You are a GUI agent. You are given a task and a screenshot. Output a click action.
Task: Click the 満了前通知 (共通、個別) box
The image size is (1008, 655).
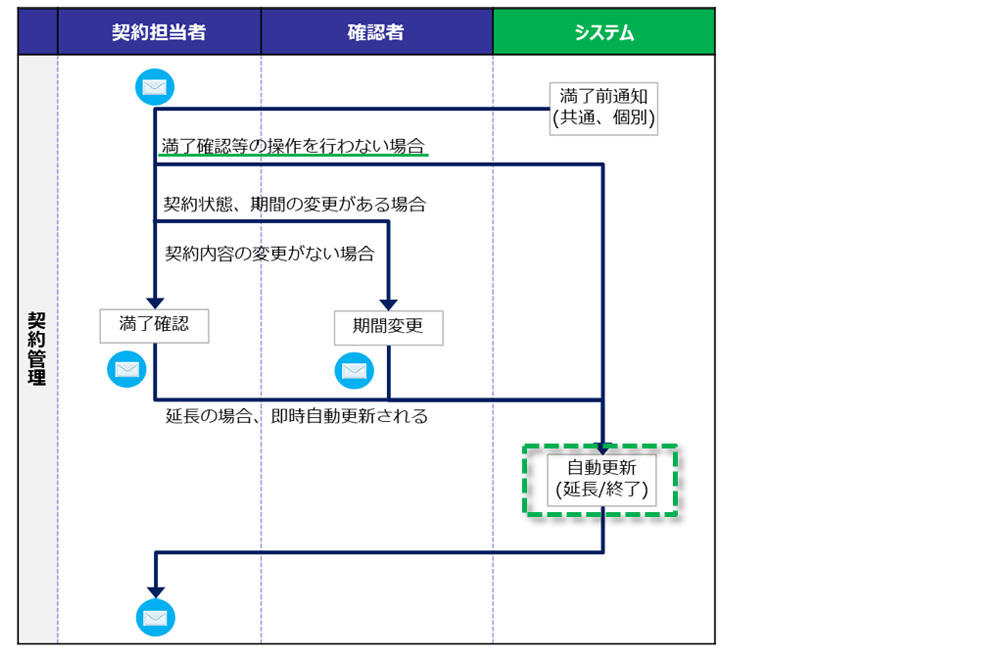pyautogui.click(x=603, y=108)
